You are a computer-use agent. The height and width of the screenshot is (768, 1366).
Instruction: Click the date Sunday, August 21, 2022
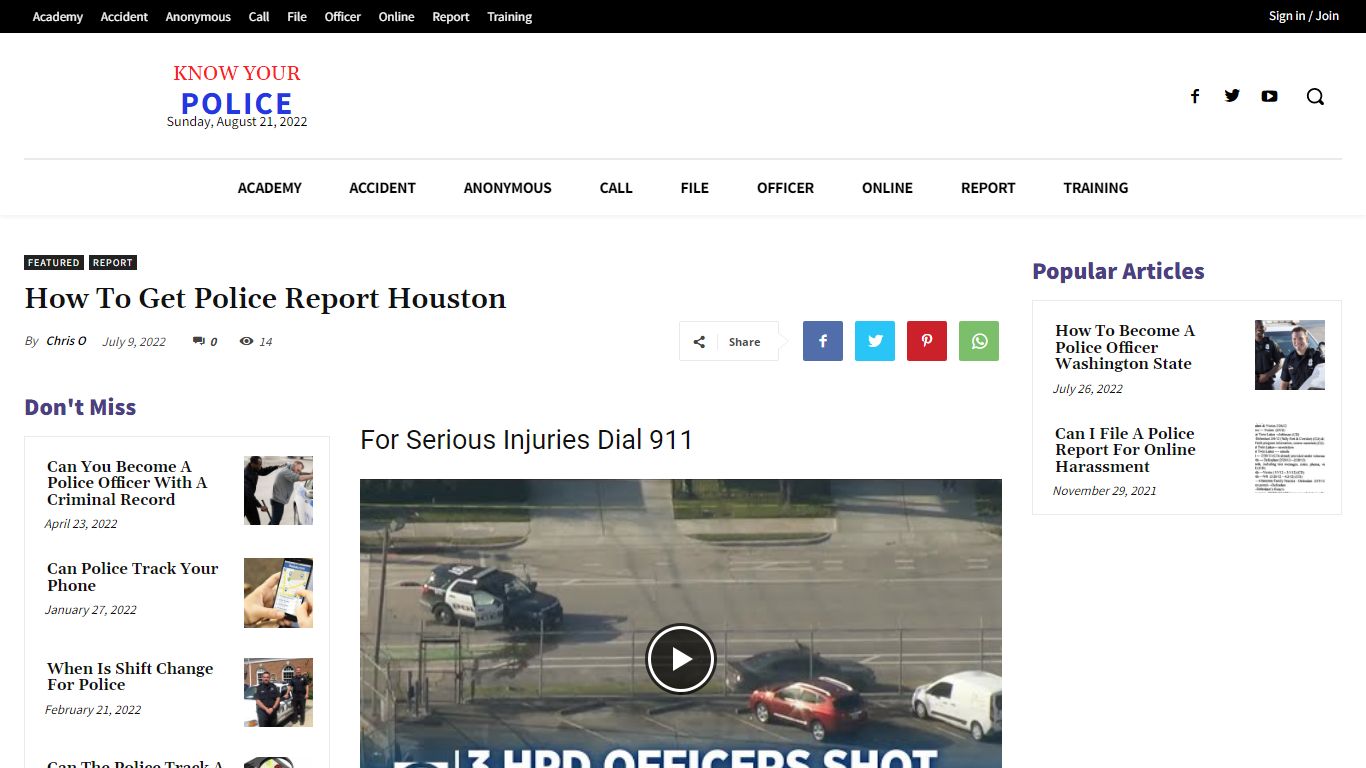(x=237, y=122)
